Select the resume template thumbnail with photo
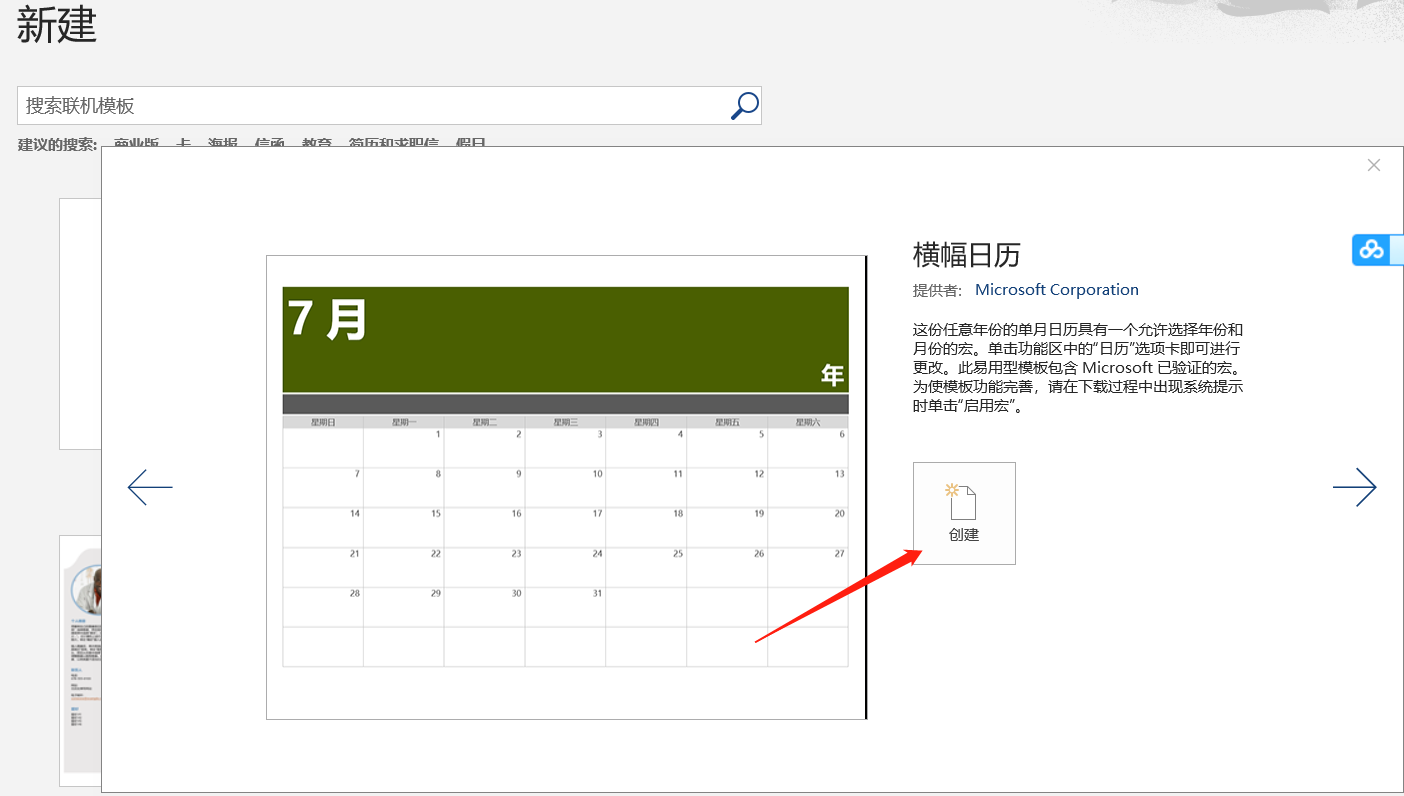 tap(80, 660)
